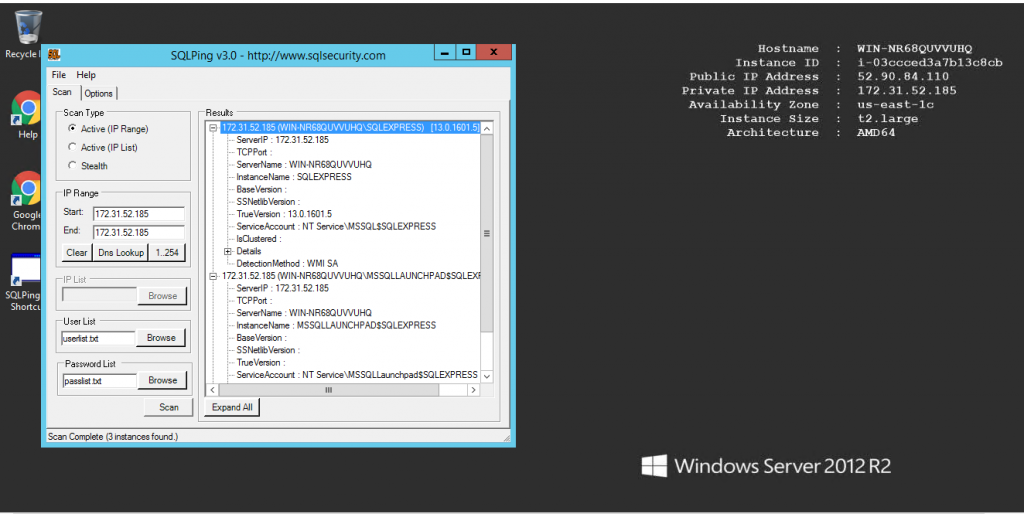
Task: Browse for the User List file
Action: pos(161,338)
